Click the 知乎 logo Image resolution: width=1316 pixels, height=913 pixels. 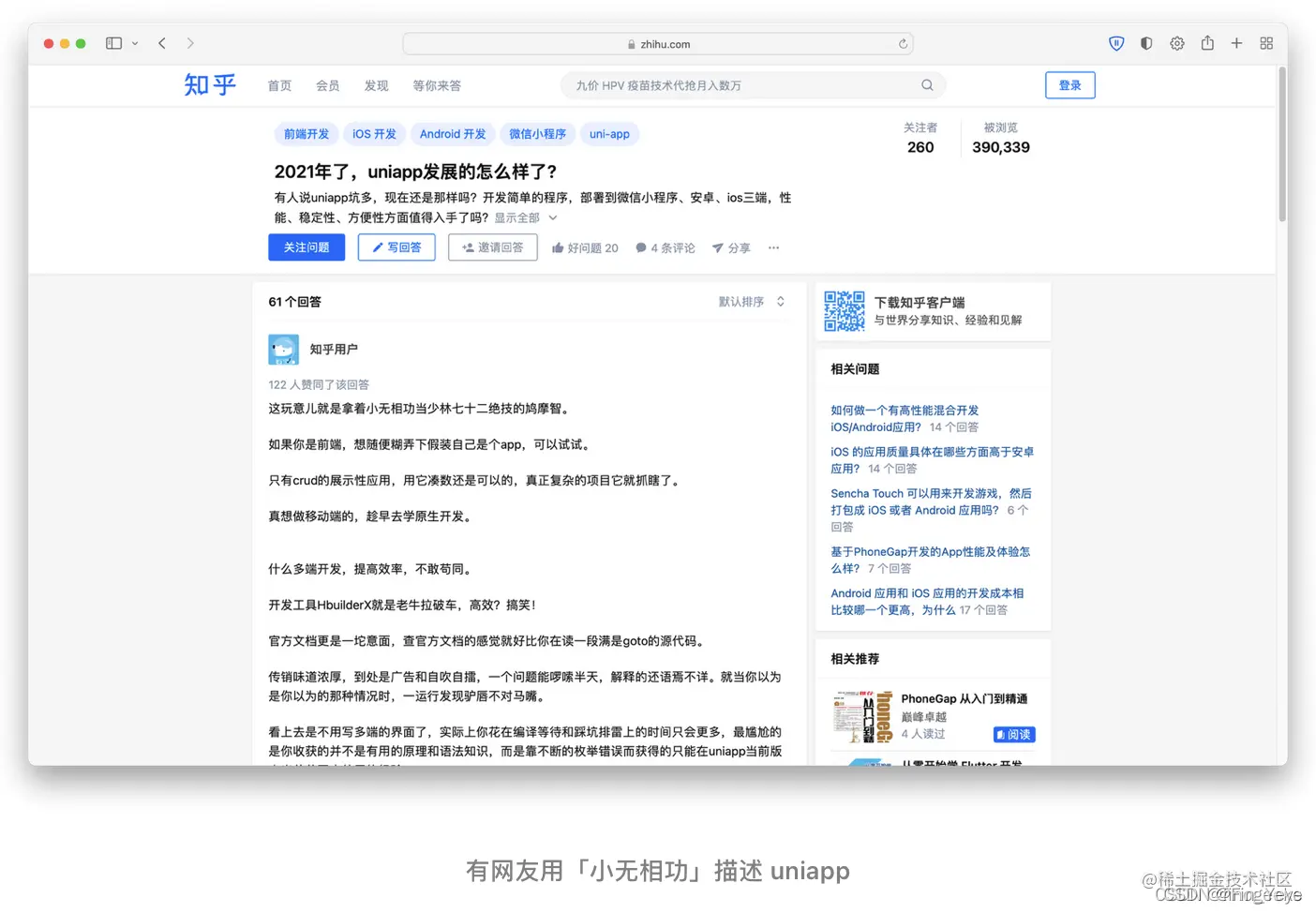[210, 85]
